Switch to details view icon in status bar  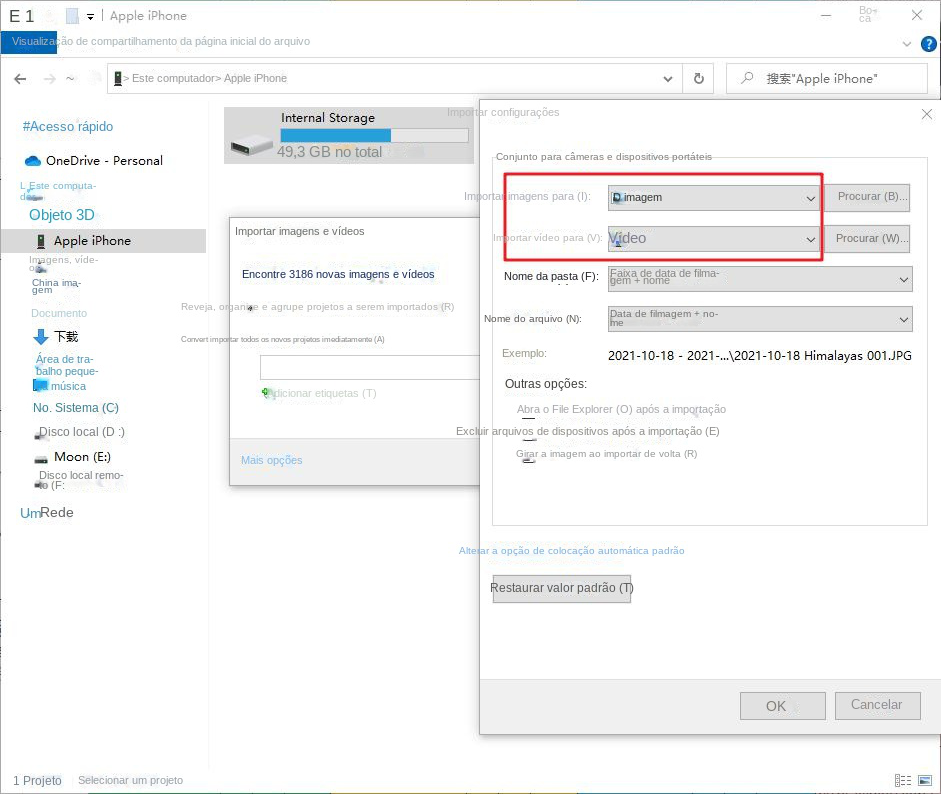pyautogui.click(x=903, y=780)
